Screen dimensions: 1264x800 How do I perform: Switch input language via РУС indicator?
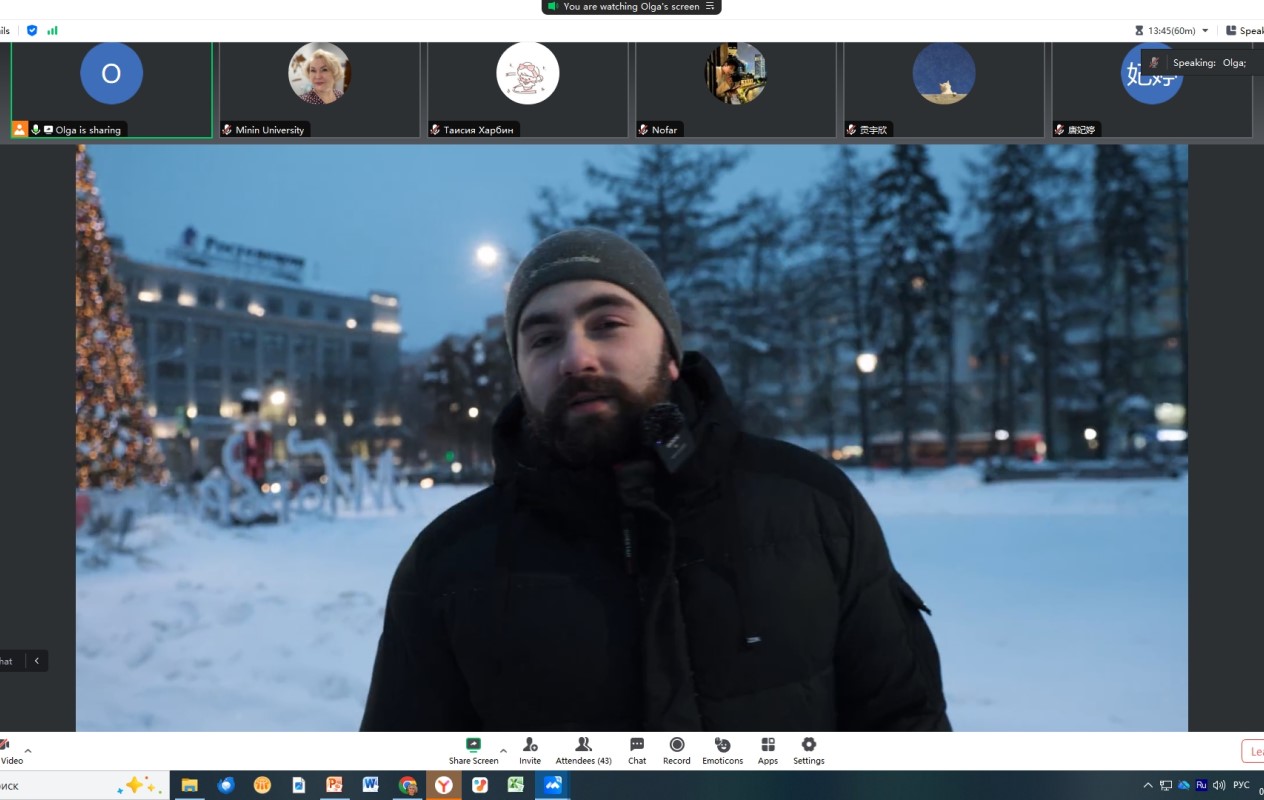coord(1241,785)
